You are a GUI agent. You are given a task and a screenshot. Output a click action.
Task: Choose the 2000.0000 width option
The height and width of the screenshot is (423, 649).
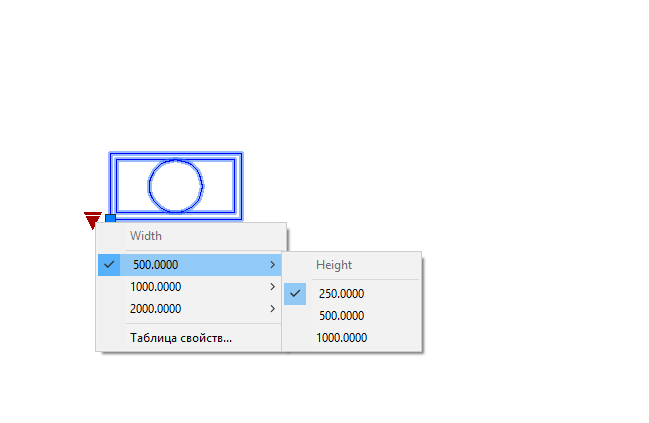(189, 309)
